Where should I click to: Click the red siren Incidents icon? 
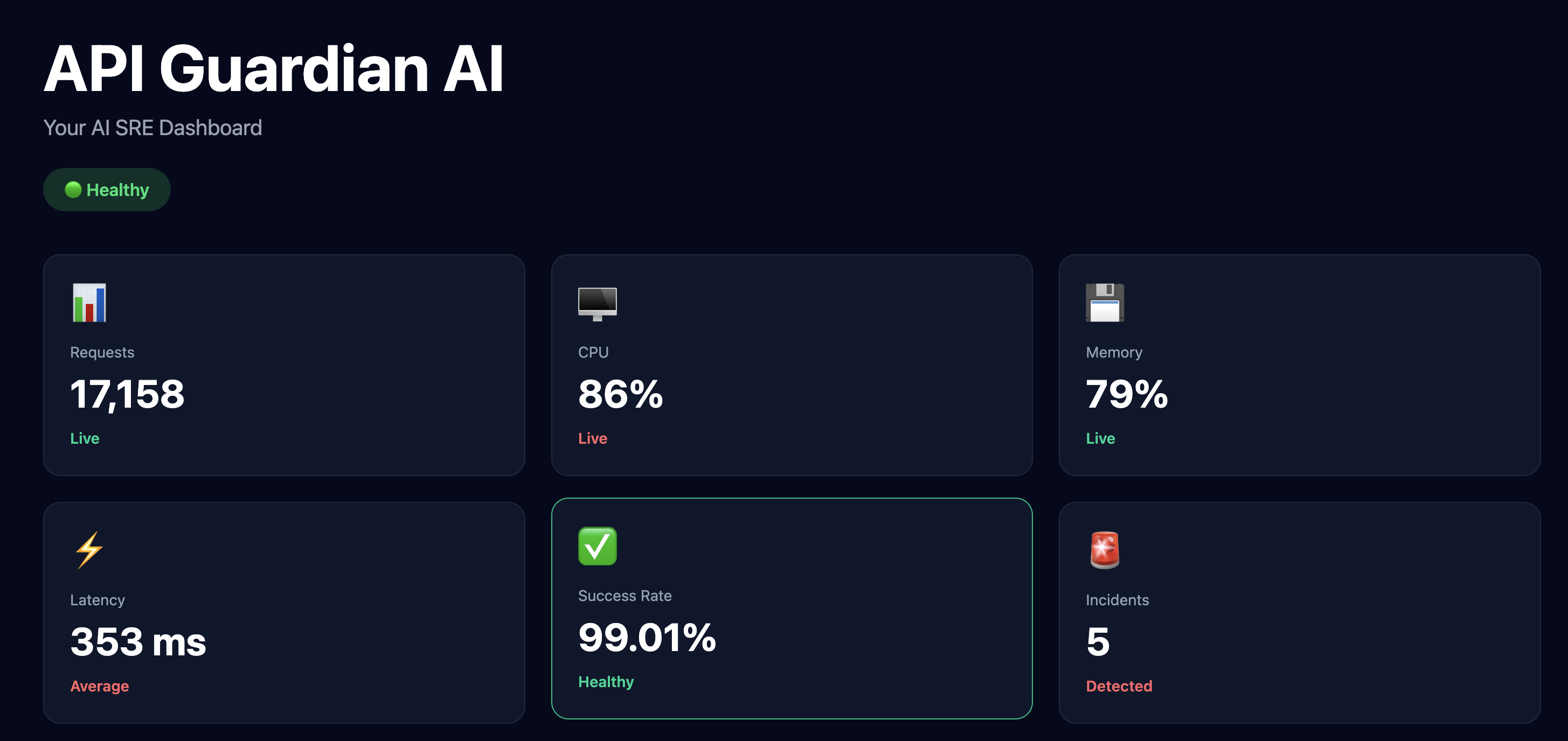(x=1105, y=550)
